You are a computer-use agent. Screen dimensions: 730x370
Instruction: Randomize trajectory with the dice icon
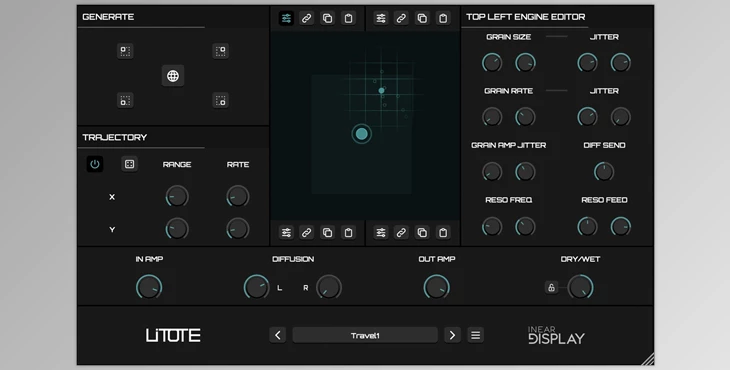coord(129,164)
